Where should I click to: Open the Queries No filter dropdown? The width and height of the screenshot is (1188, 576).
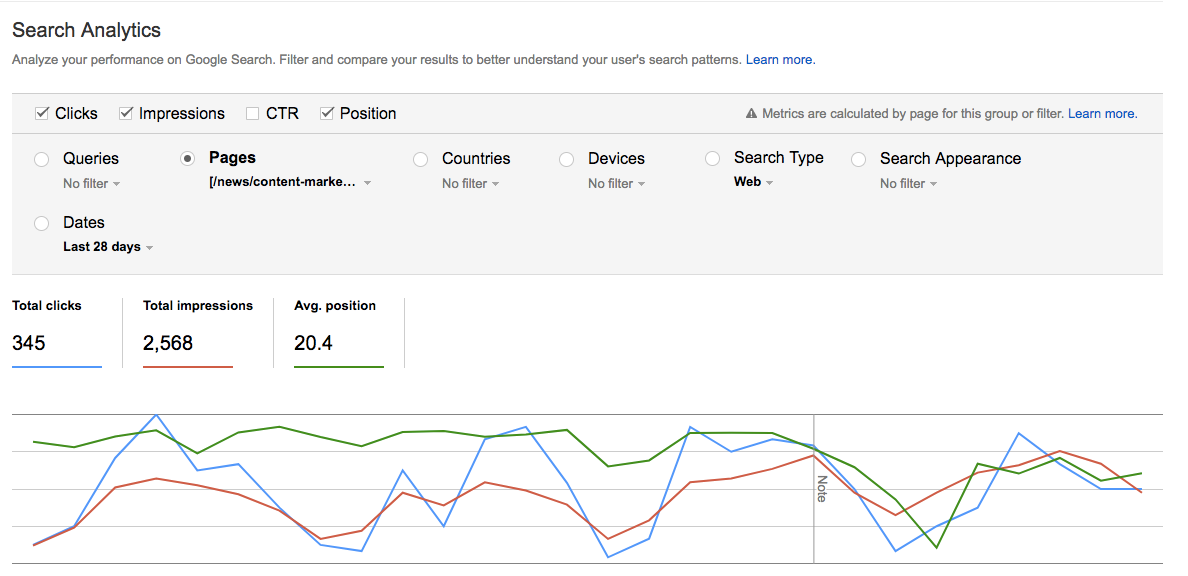tap(92, 184)
